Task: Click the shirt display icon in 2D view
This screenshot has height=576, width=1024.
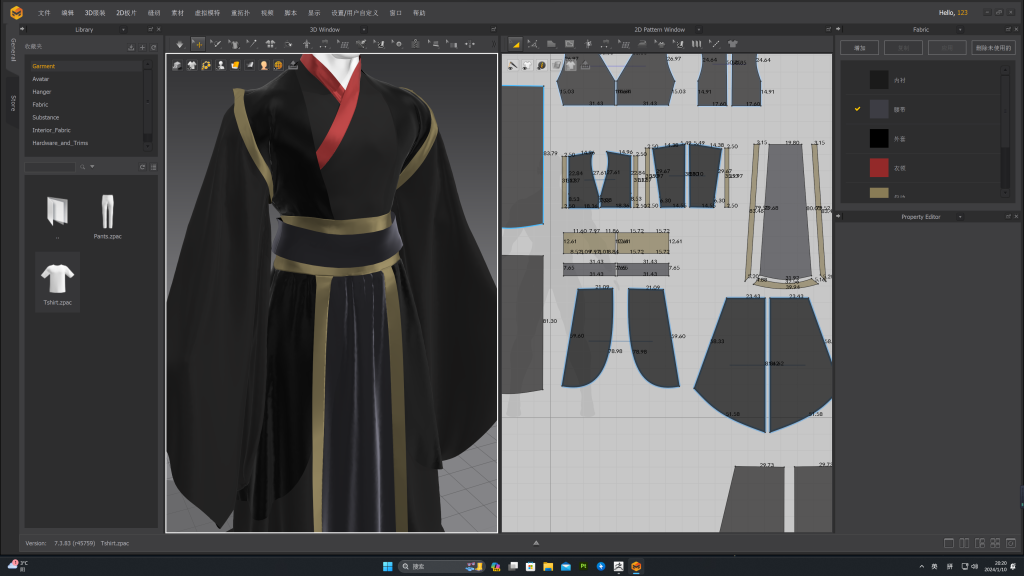Action: 527,65
